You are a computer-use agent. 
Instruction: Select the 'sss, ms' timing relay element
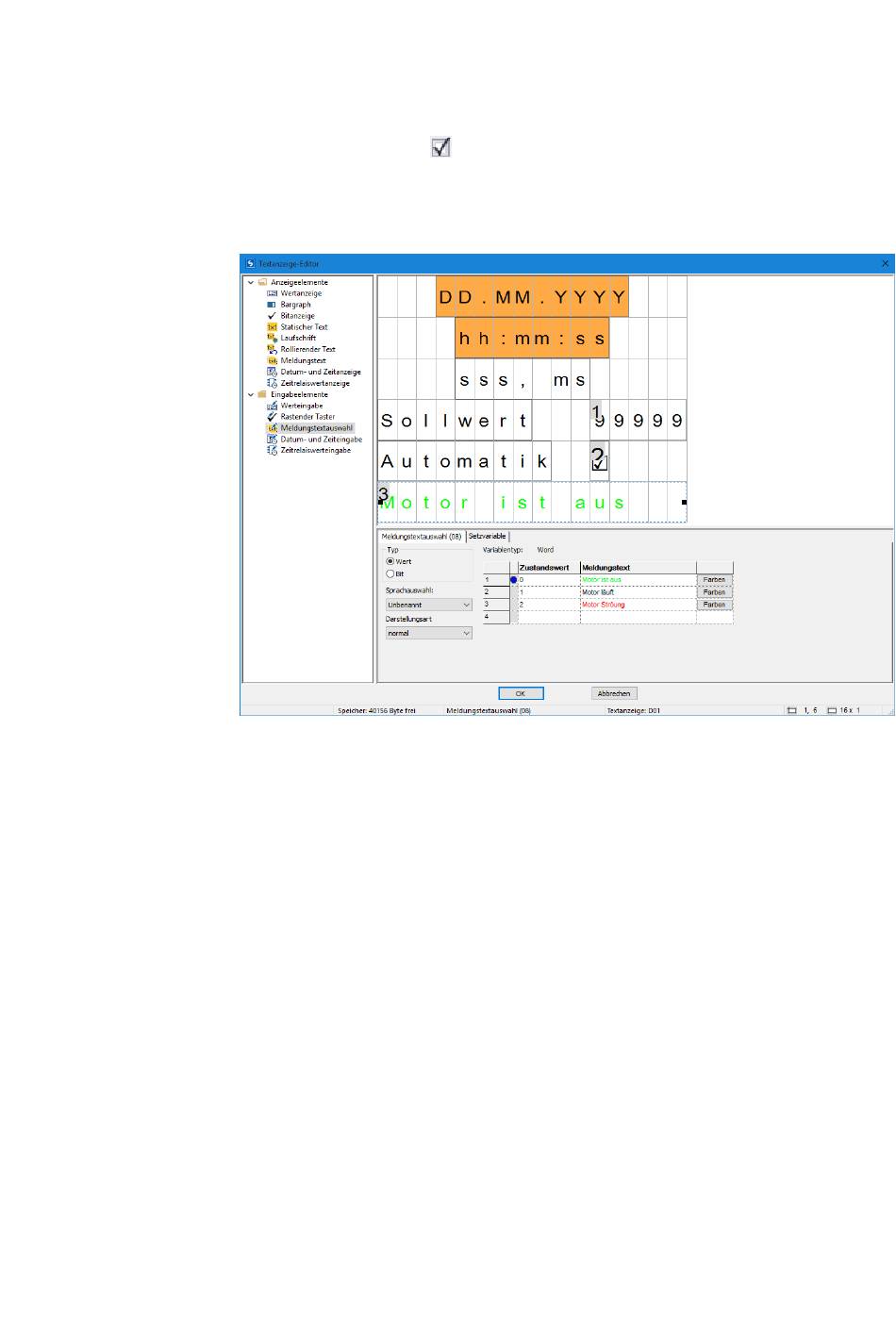(523, 380)
